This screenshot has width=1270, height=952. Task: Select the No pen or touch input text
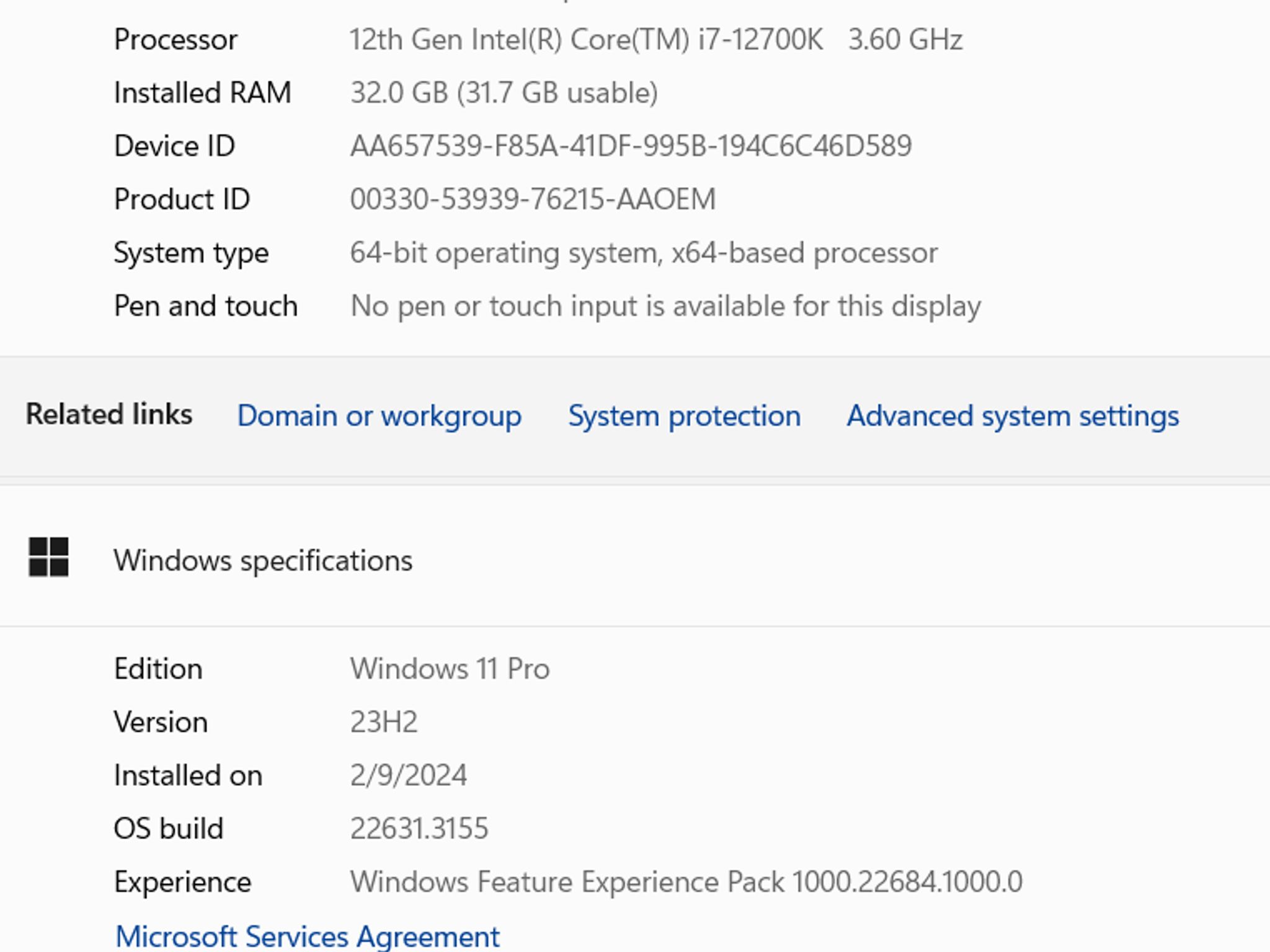coord(665,306)
